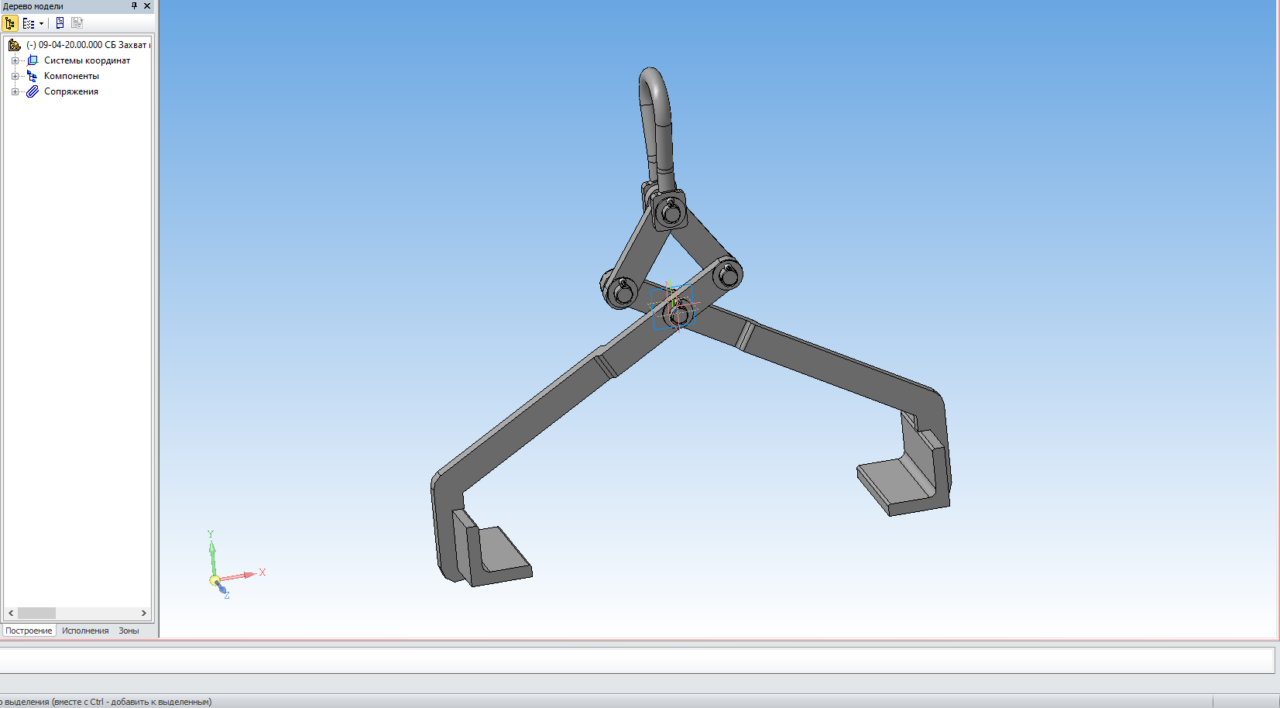Screen dimensions: 1280x708
Task: Switch to the Исполнения tab
Action: [85, 631]
